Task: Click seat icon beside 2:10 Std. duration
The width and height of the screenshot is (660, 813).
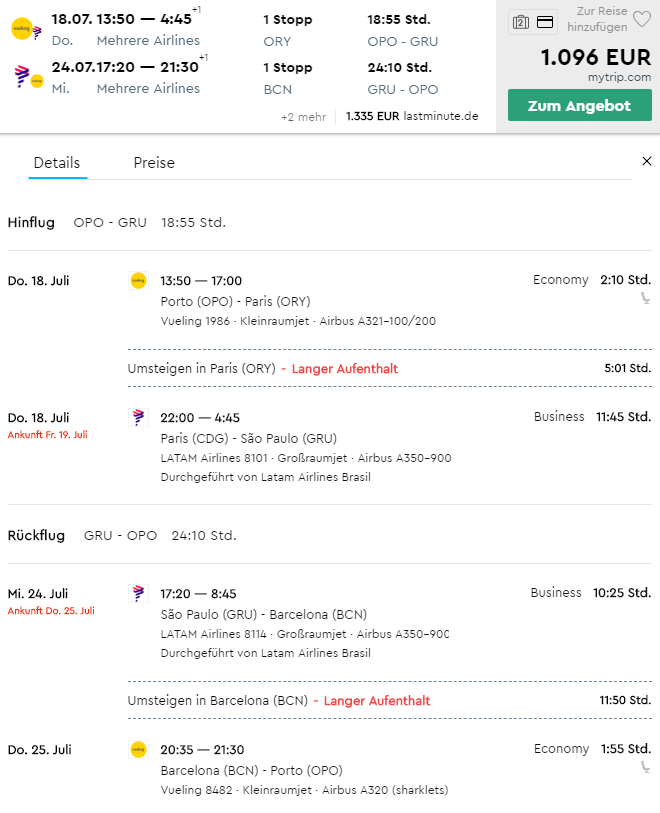Action: pos(645,298)
